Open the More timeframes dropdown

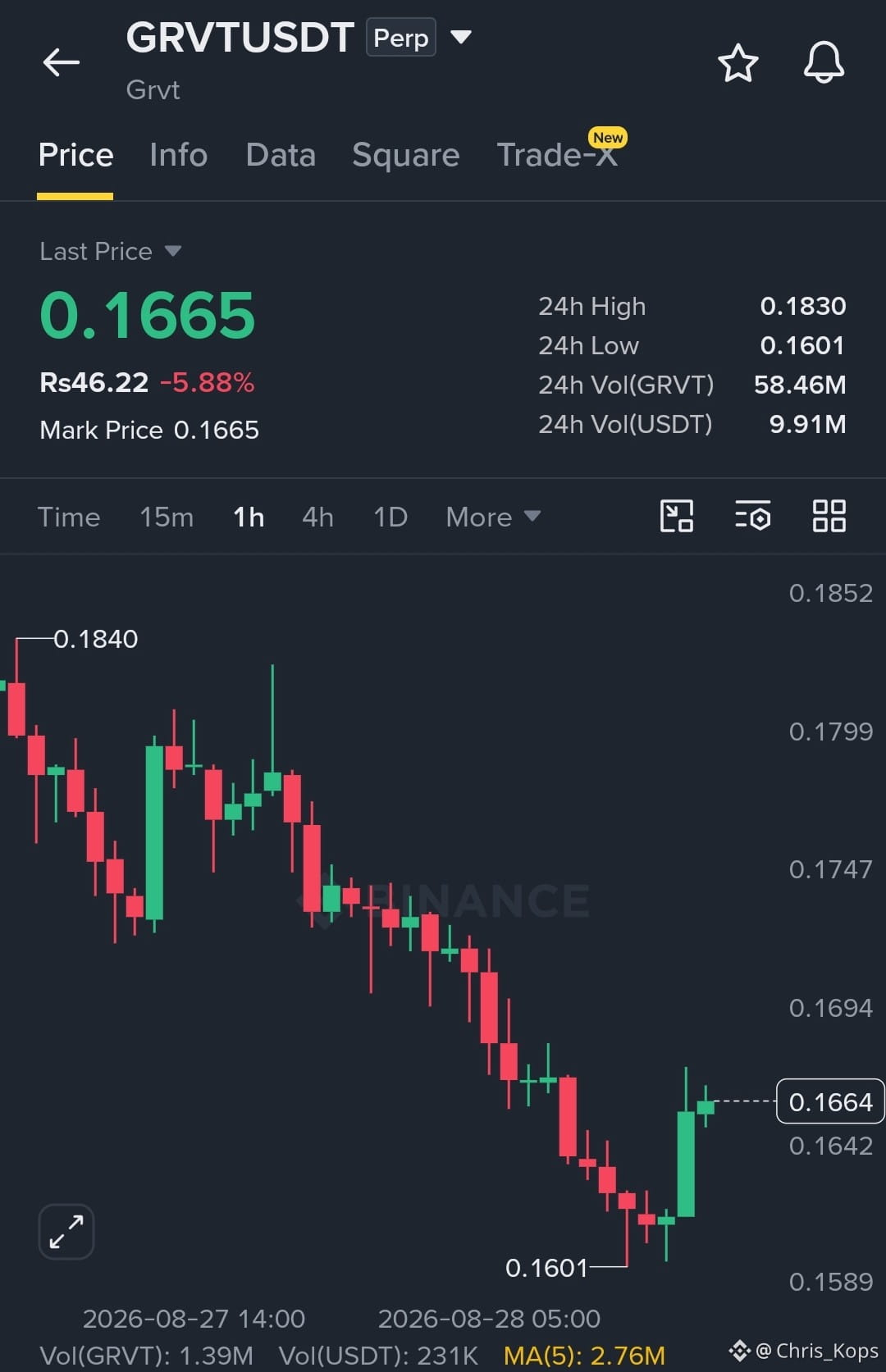pyautogui.click(x=493, y=517)
